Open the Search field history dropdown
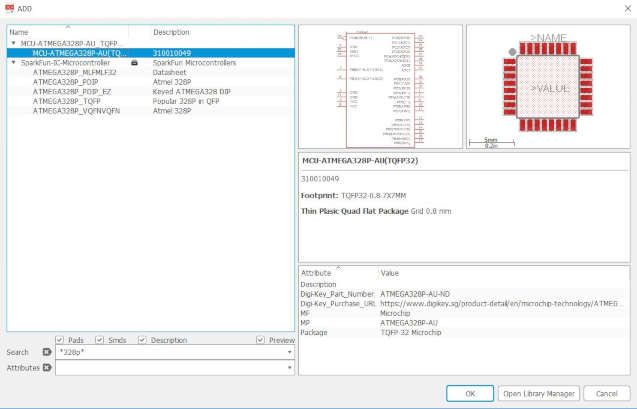The image size is (637, 409). coord(289,352)
